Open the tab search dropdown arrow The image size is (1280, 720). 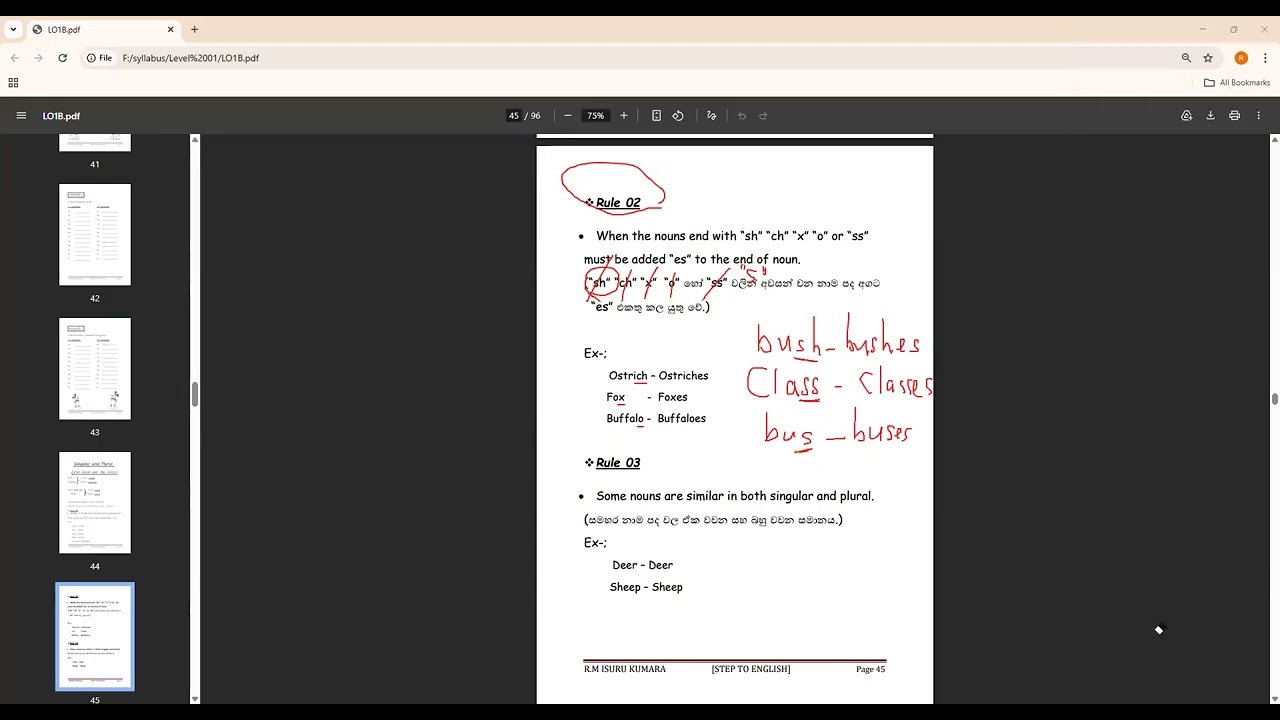coord(13,30)
